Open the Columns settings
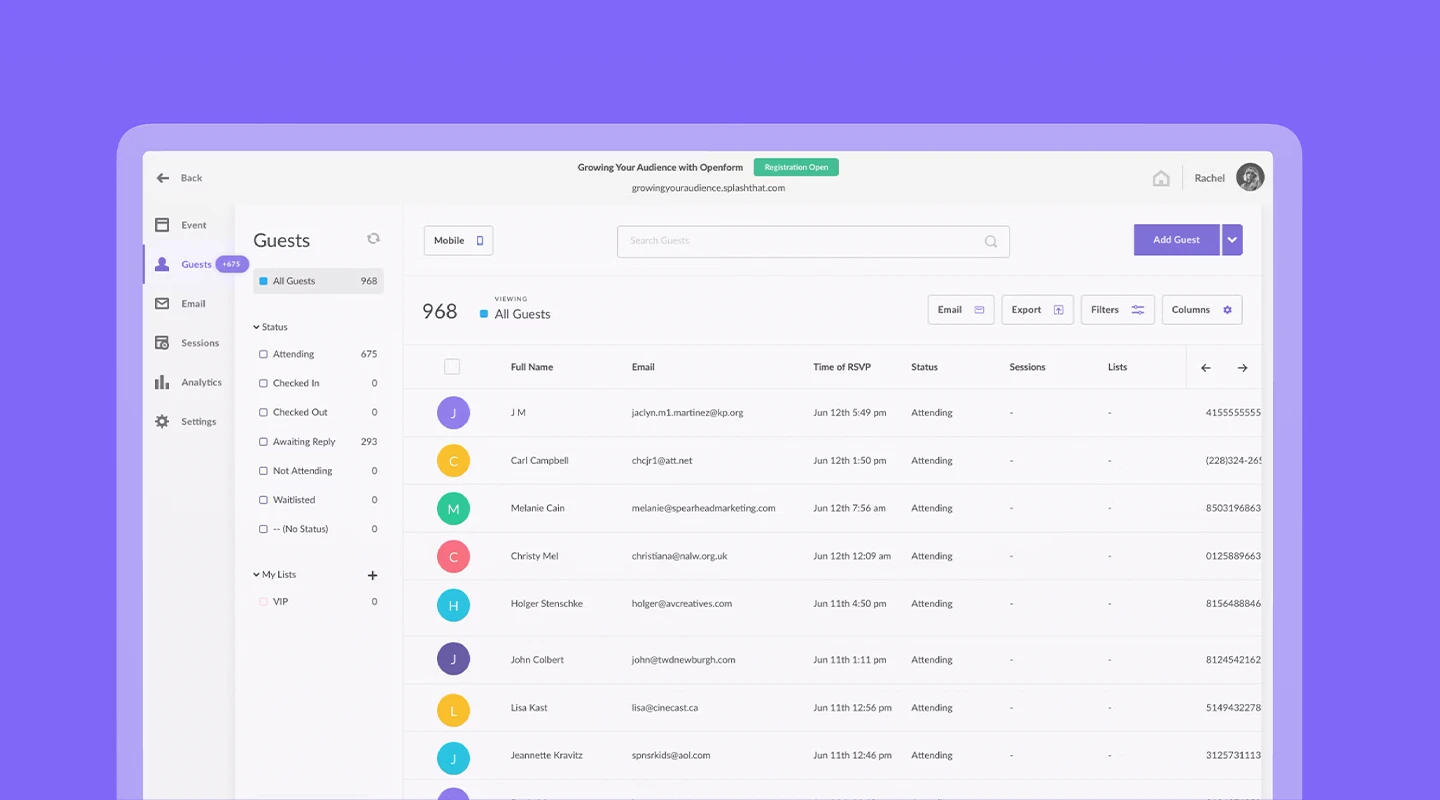 tap(1201, 309)
